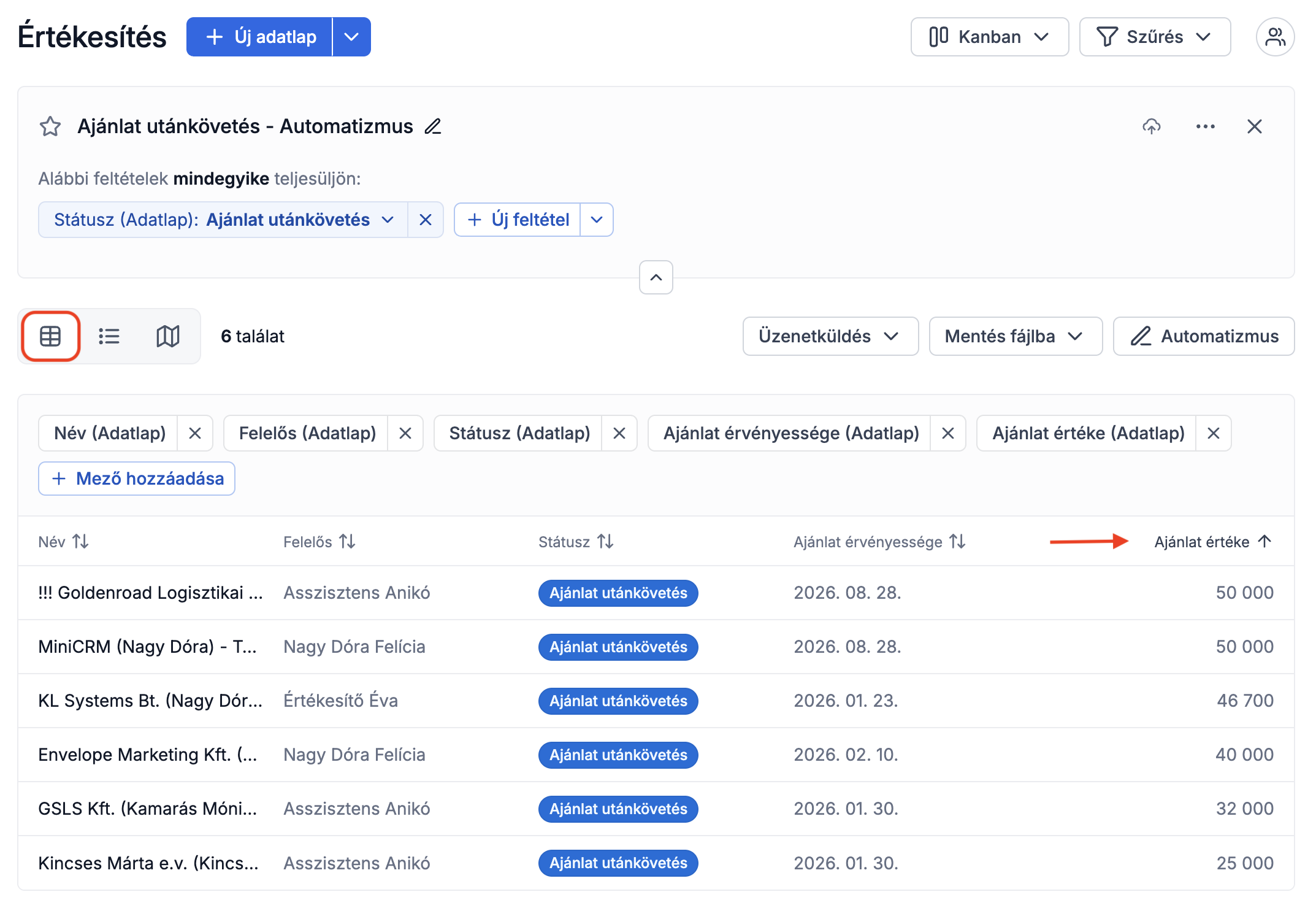Switch to list view
Image resolution: width=1316 pixels, height=908 pixels.
[109, 336]
